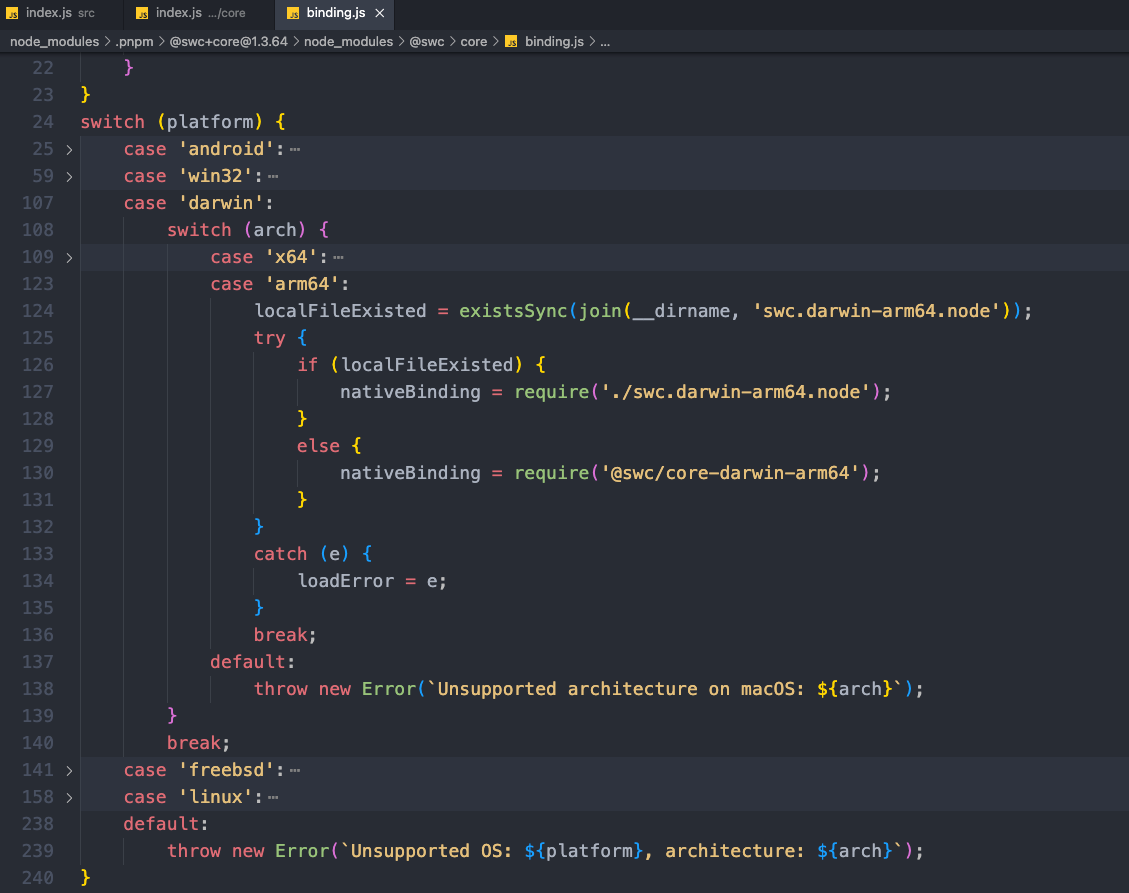This screenshot has width=1129, height=893.
Task: Click 'break;' on line 140
Action: point(198,743)
